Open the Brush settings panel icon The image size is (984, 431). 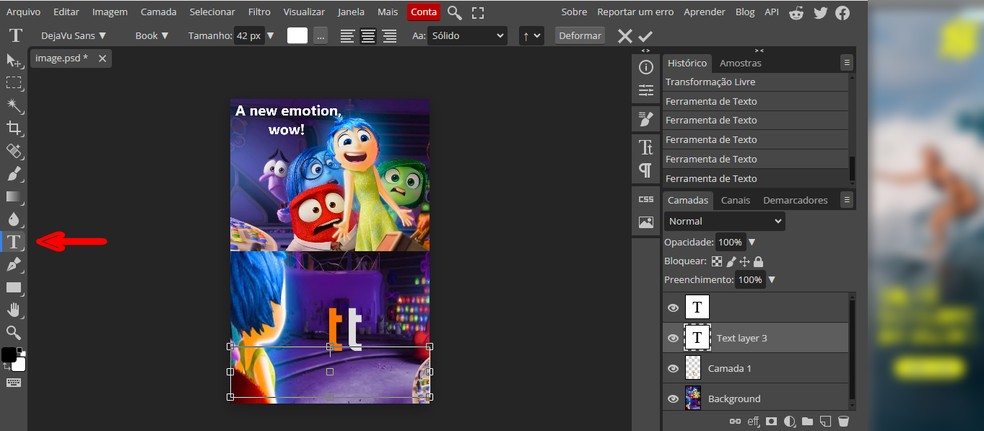point(646,119)
